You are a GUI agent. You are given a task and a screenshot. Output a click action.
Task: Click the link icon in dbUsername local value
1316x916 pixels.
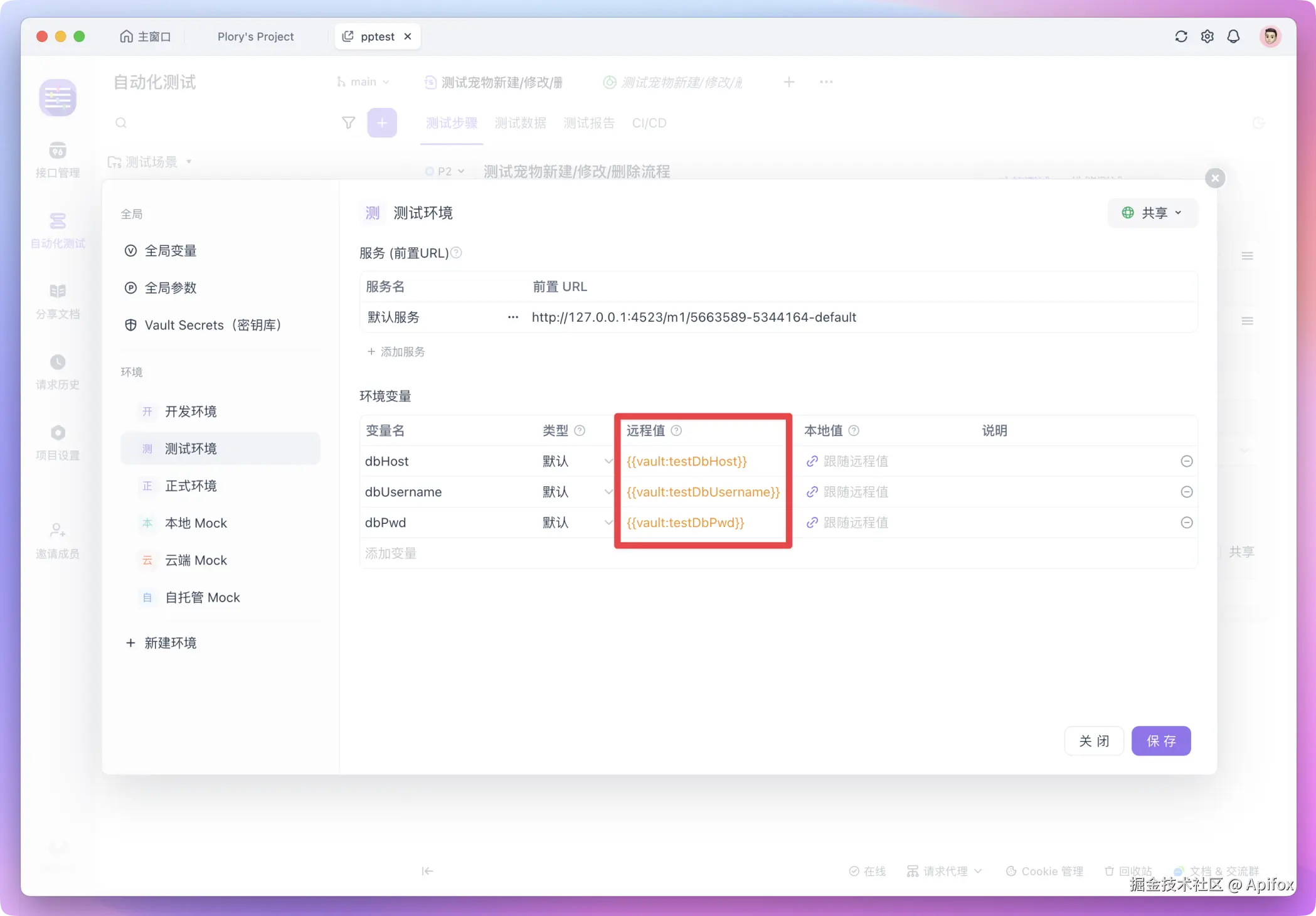coord(812,492)
